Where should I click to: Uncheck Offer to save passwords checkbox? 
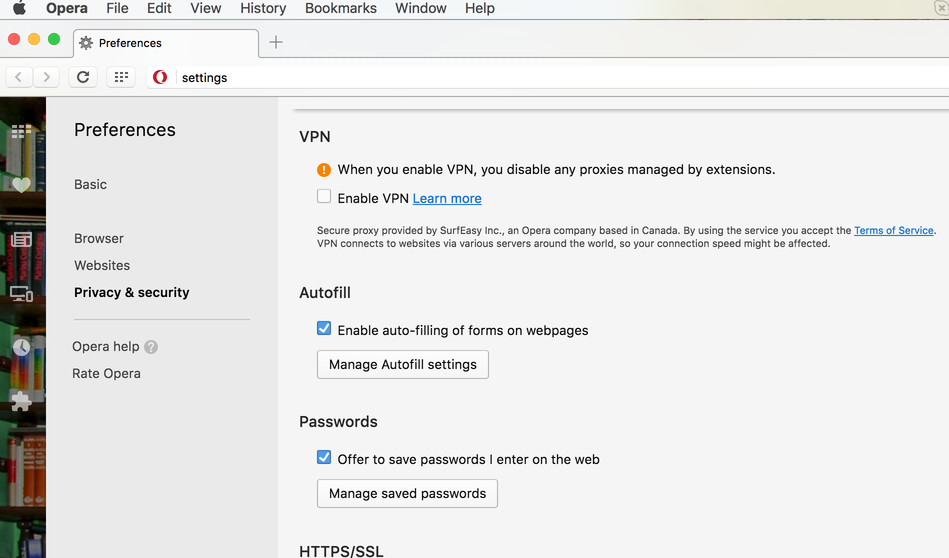(x=324, y=458)
